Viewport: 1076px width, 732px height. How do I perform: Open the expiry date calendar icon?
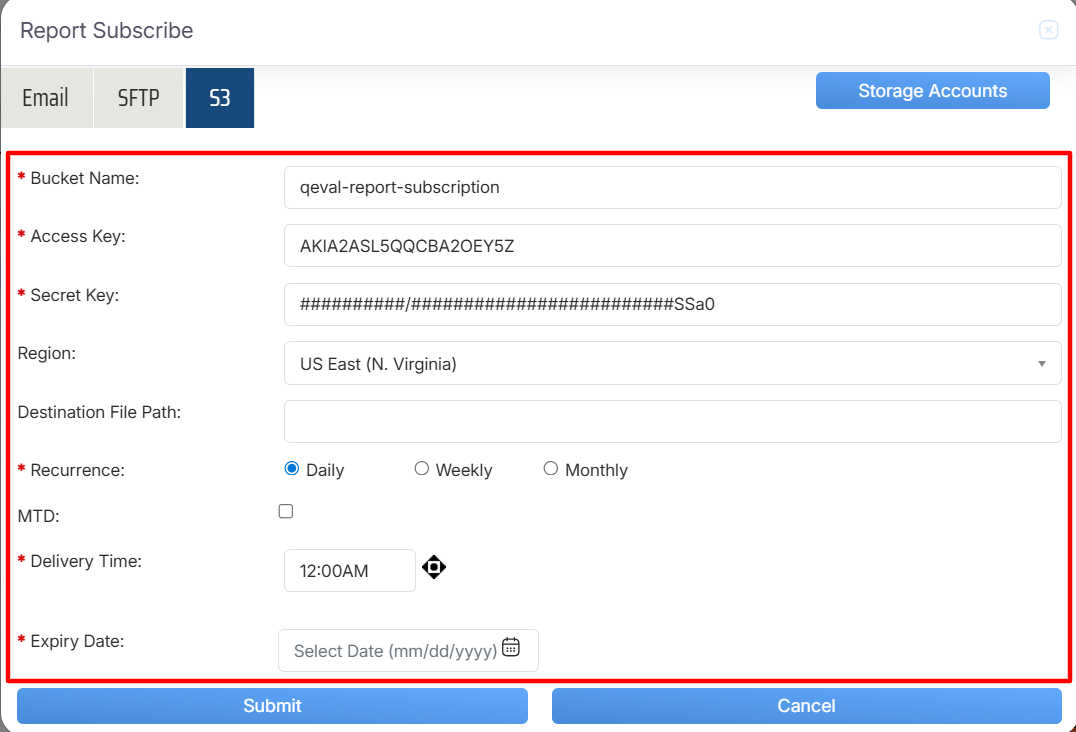(511, 647)
